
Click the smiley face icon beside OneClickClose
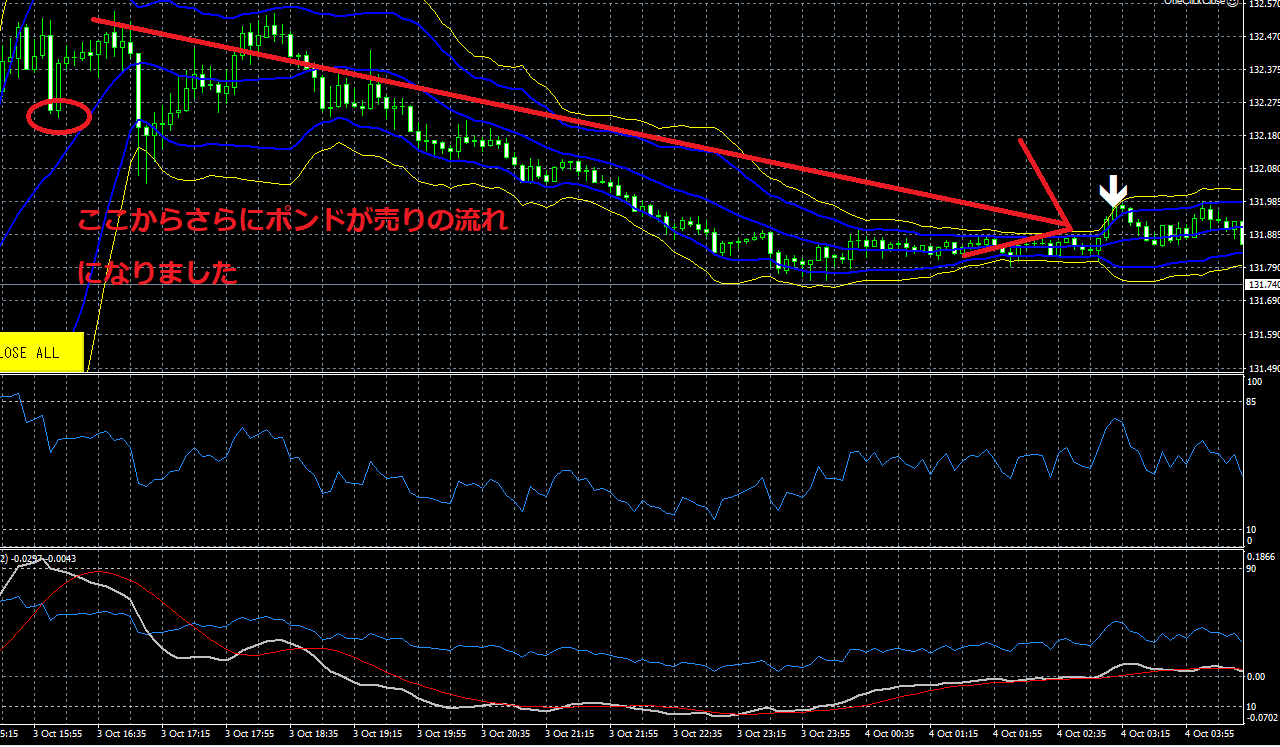(1229, 3)
